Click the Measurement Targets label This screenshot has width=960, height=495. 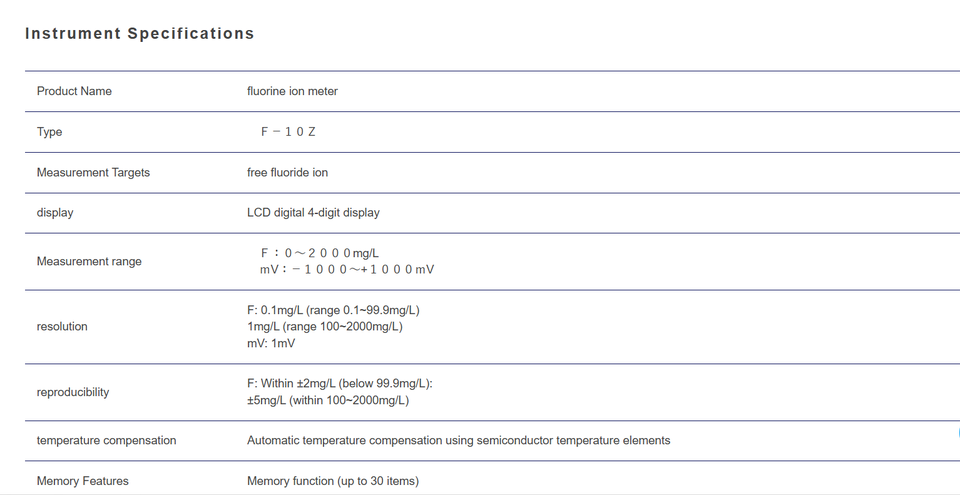93,172
